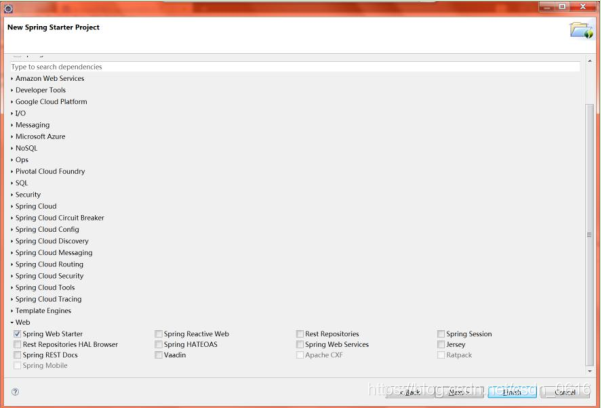Expand the Spring Cloud category
Viewport: 601px width, 408px height.
[x=12, y=206]
